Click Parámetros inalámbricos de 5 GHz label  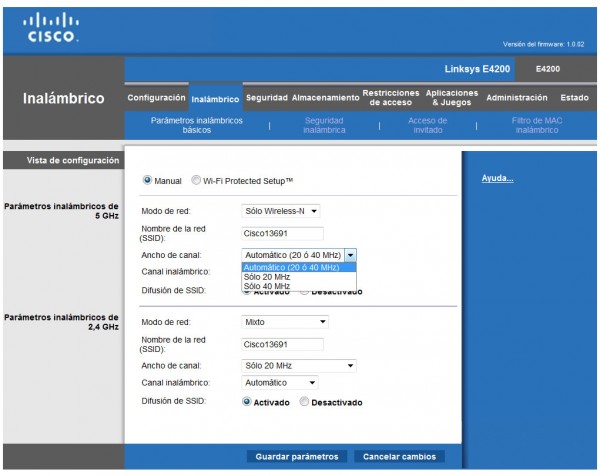click(x=61, y=211)
